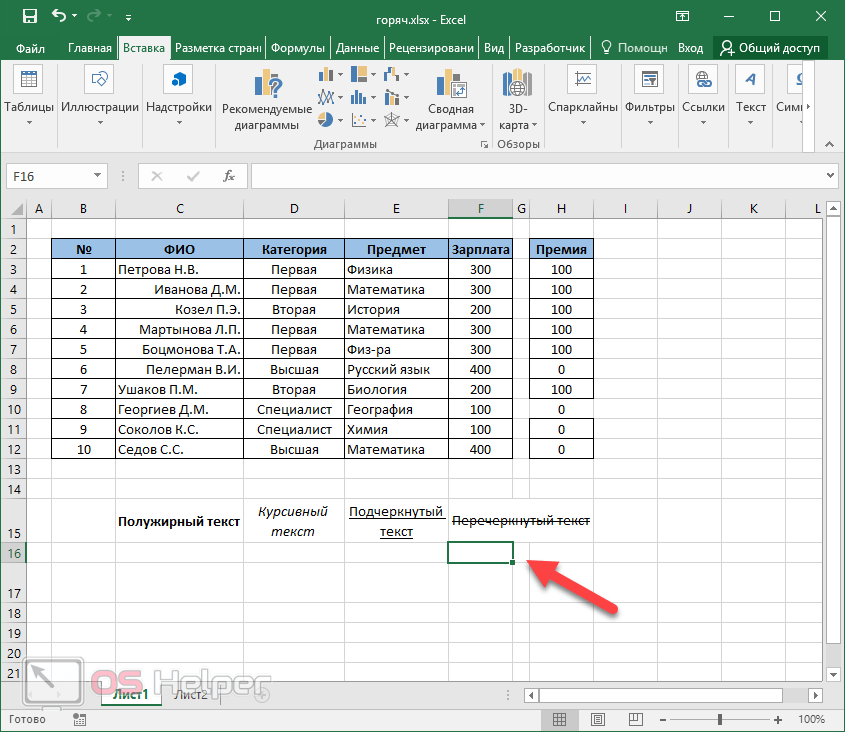This screenshot has width=845, height=732.
Task: Click the Фильтры ribbon icon
Action: (x=650, y=98)
